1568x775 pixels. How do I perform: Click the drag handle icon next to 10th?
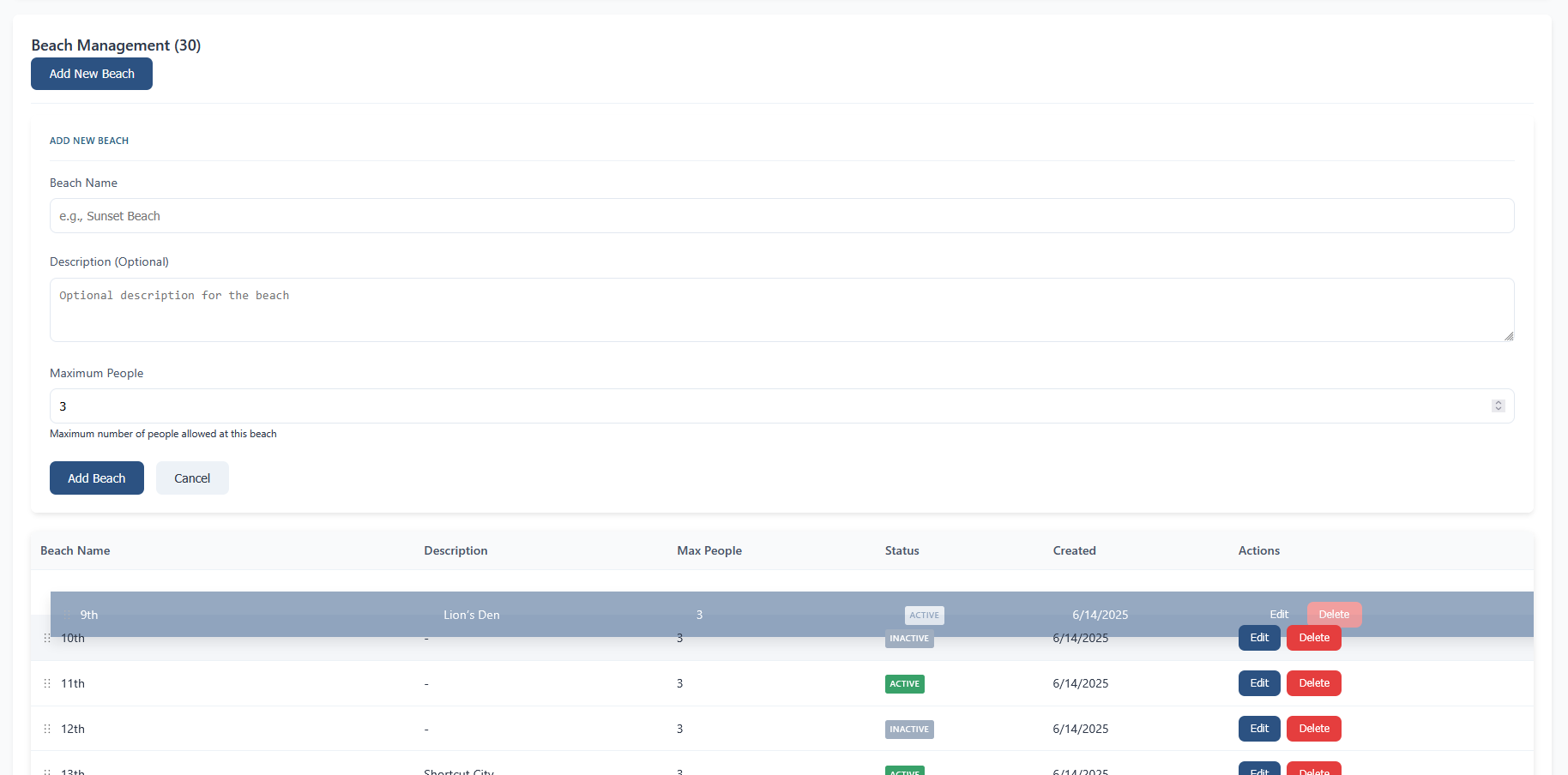point(47,638)
